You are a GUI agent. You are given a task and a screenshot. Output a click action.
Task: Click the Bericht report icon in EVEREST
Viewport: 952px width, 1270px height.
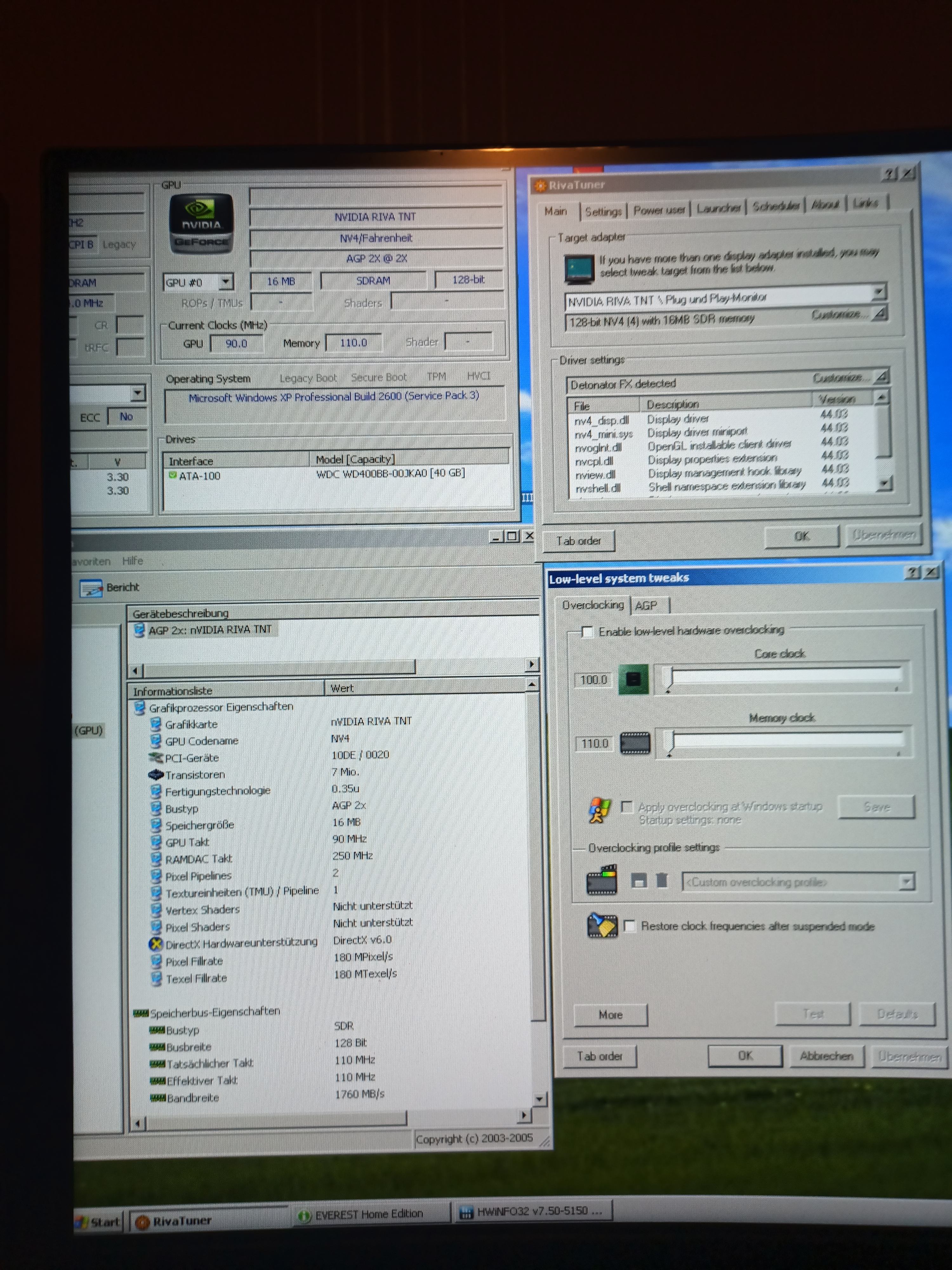(91, 589)
